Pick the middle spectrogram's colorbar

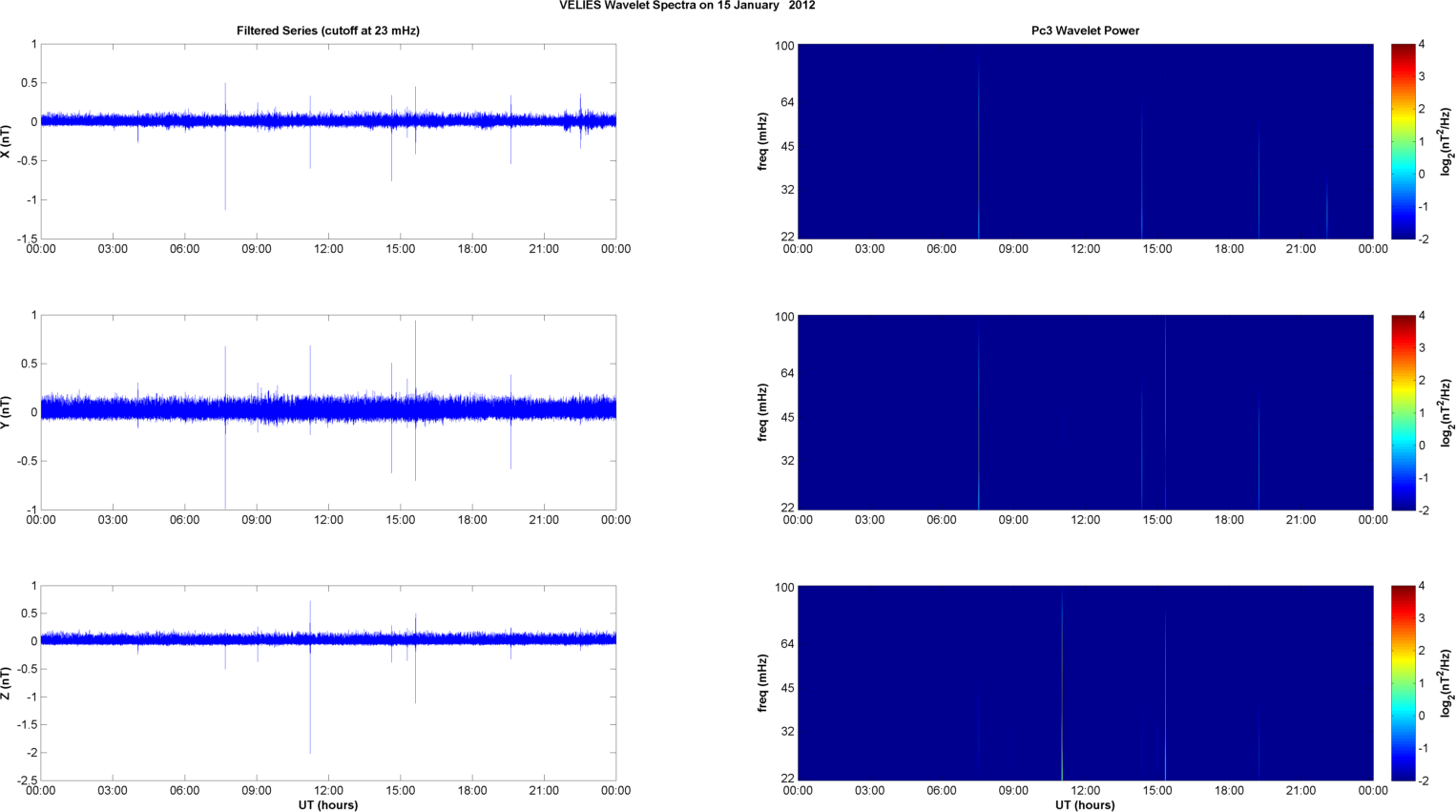pos(1403,412)
